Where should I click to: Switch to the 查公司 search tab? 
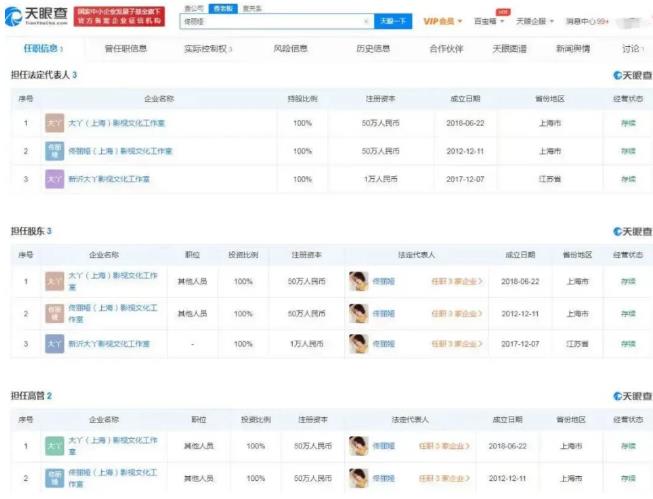[x=194, y=8]
